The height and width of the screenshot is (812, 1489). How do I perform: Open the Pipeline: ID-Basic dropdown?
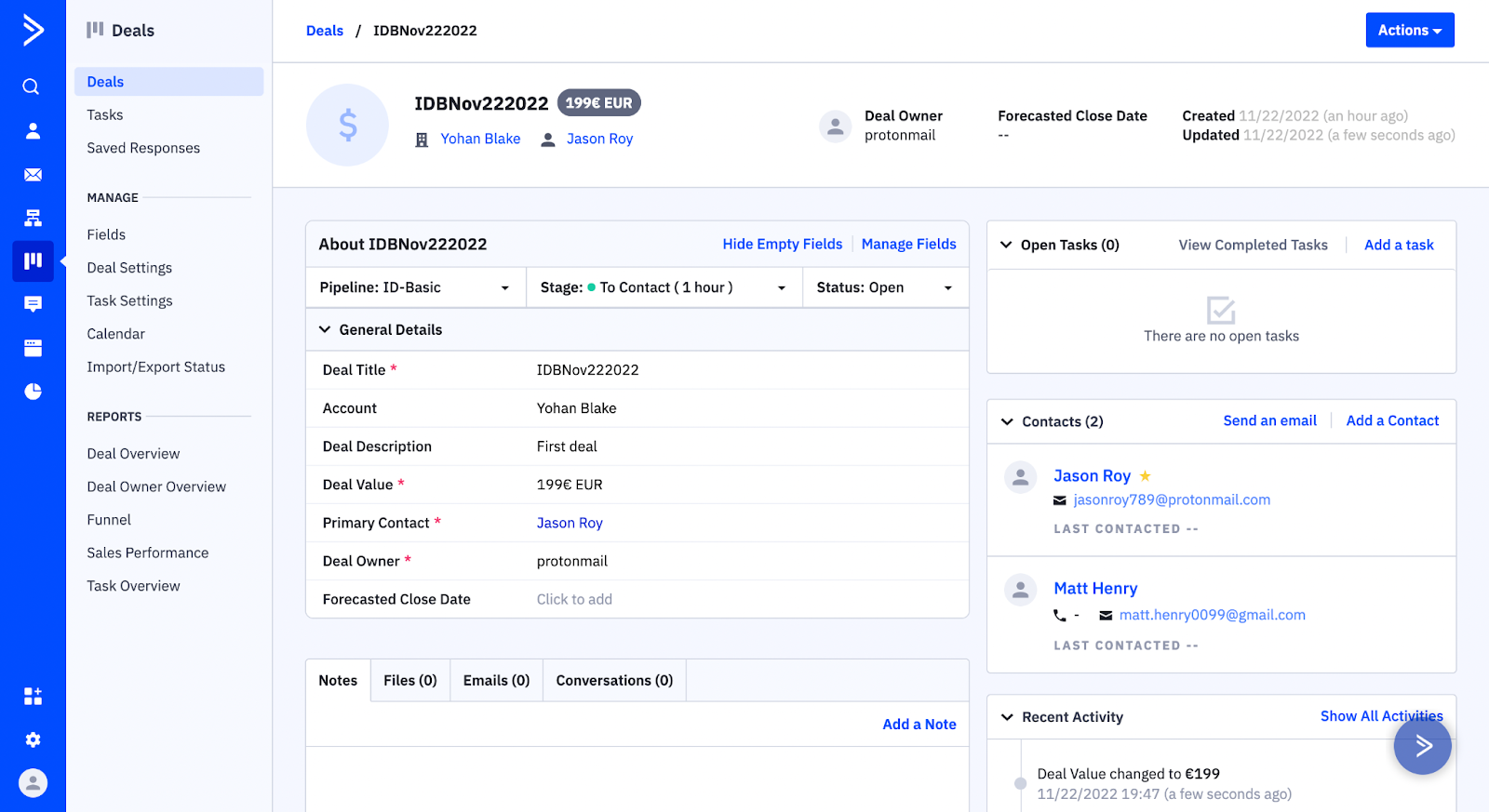(415, 287)
